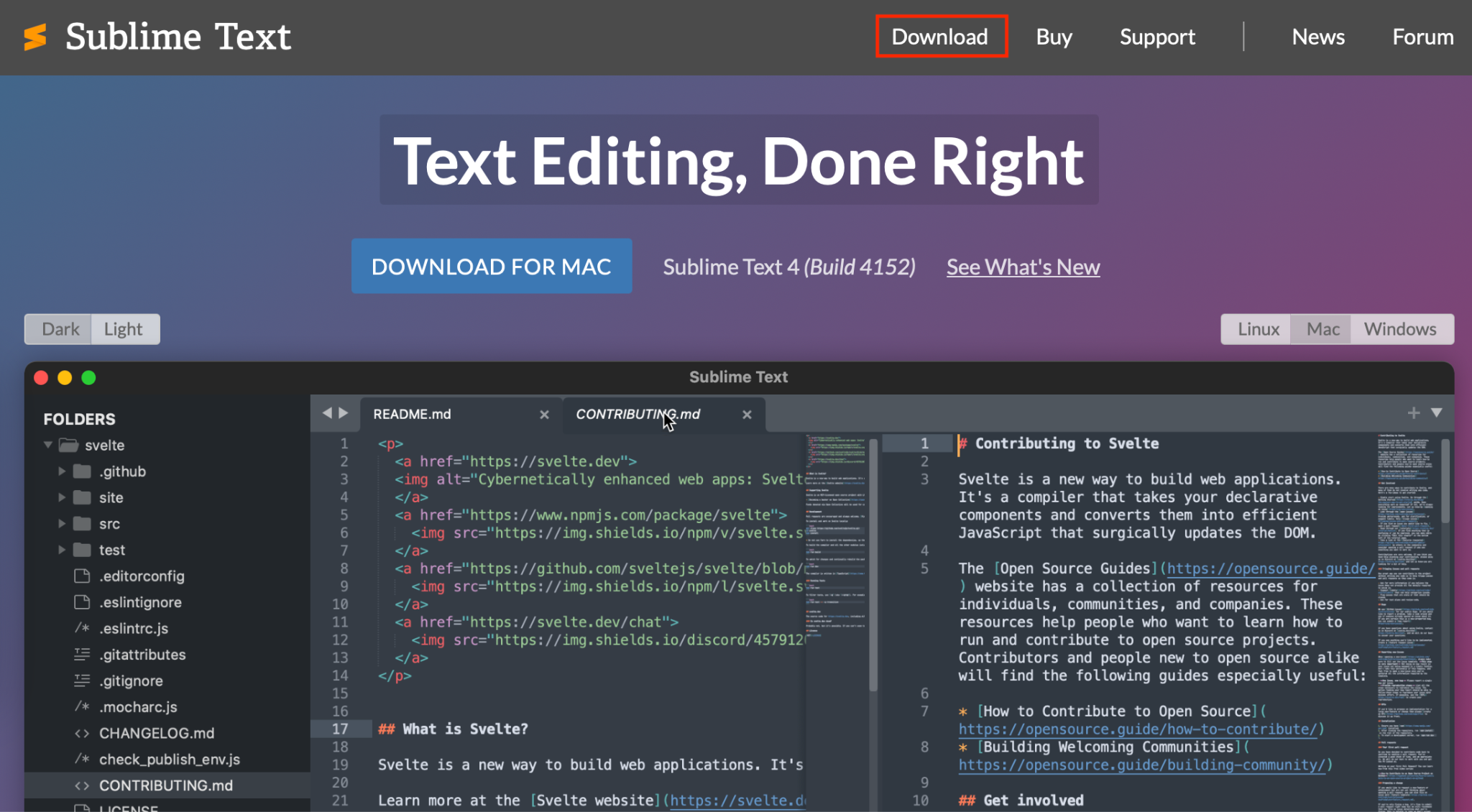Open the See What's New link

pos(1023,267)
